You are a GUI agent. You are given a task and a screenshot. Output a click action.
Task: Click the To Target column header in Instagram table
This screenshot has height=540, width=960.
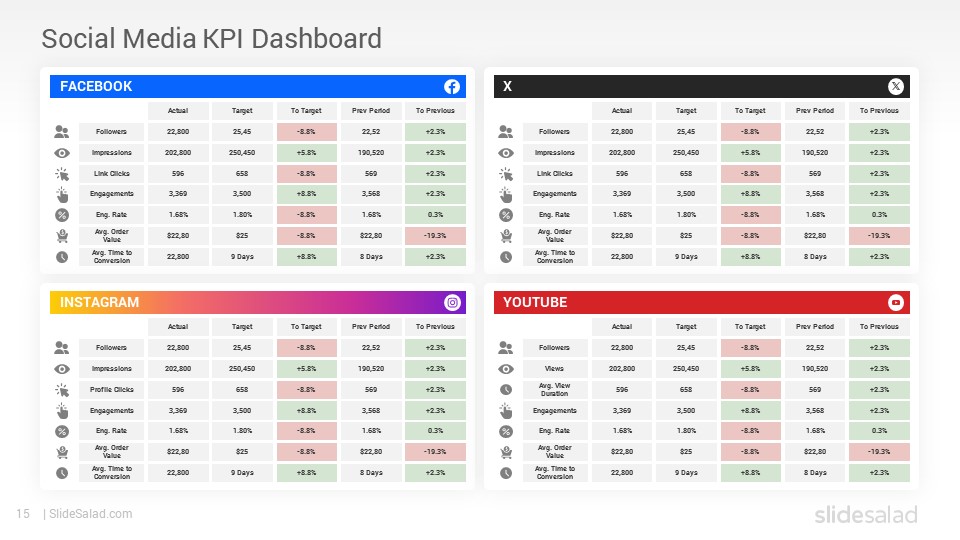coord(306,327)
